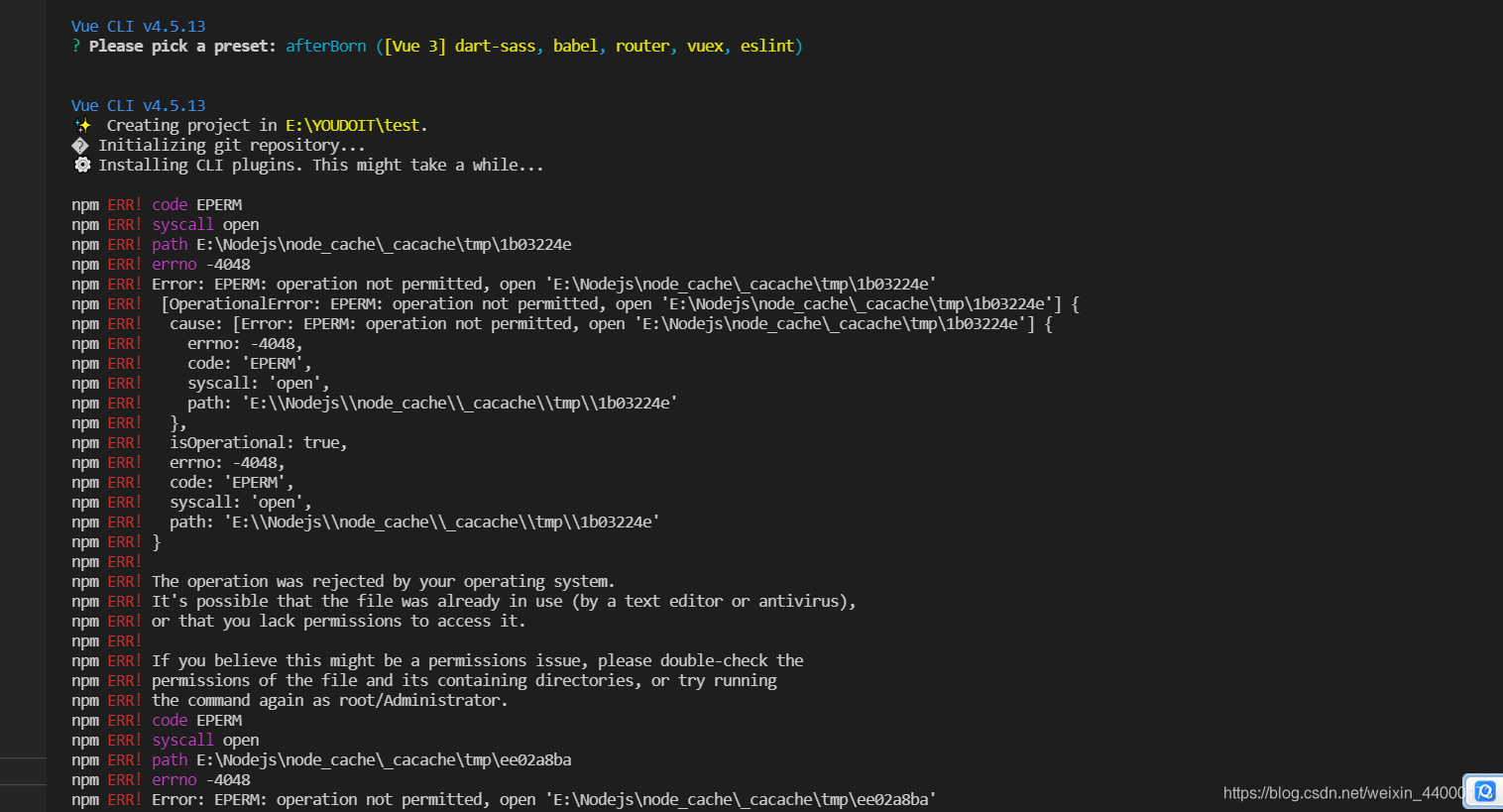Click the '[OperationalError: EPERM' line
The height and width of the screenshot is (812, 1503).
point(575,303)
